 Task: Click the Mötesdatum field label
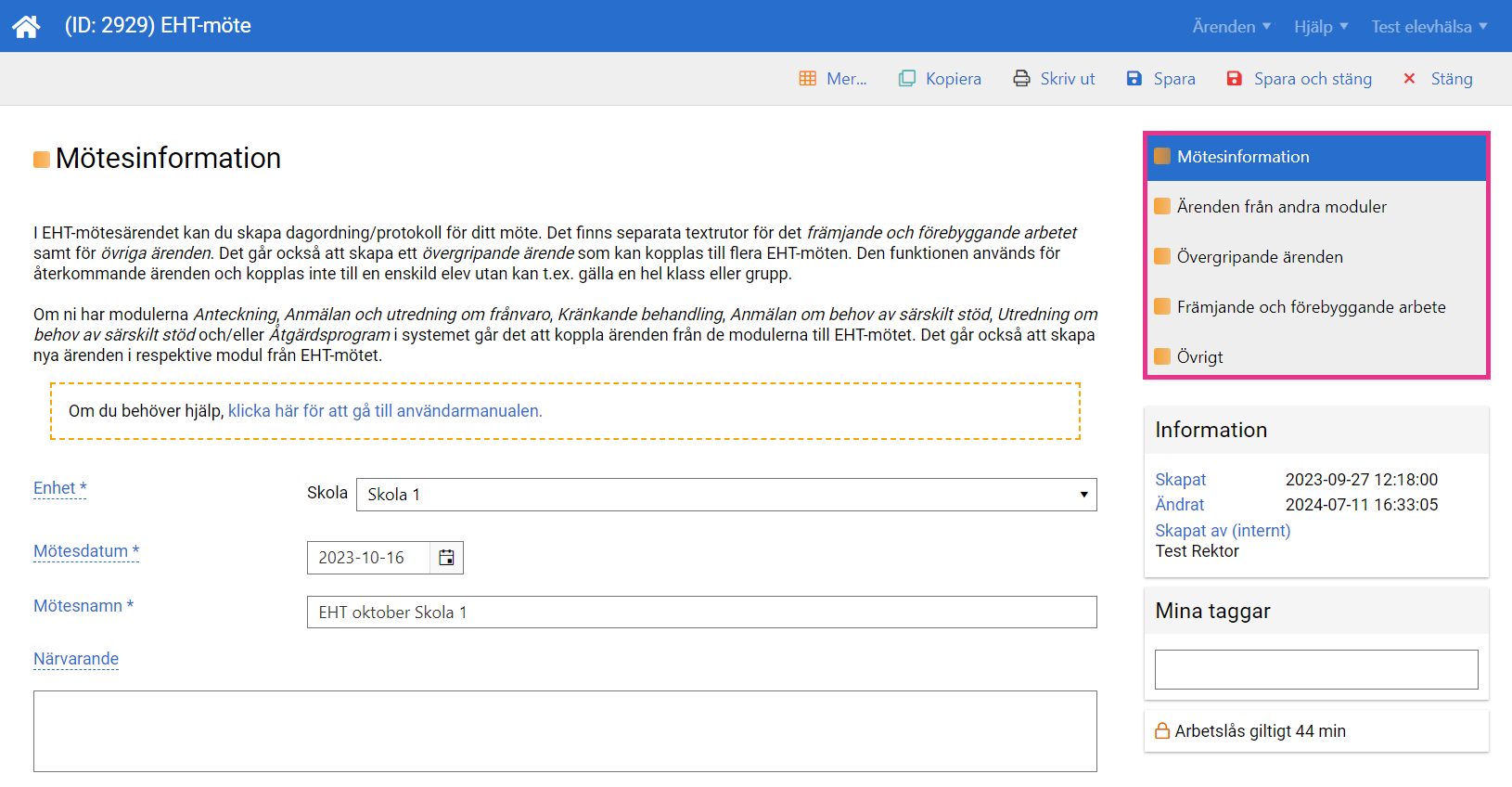[x=86, y=551]
